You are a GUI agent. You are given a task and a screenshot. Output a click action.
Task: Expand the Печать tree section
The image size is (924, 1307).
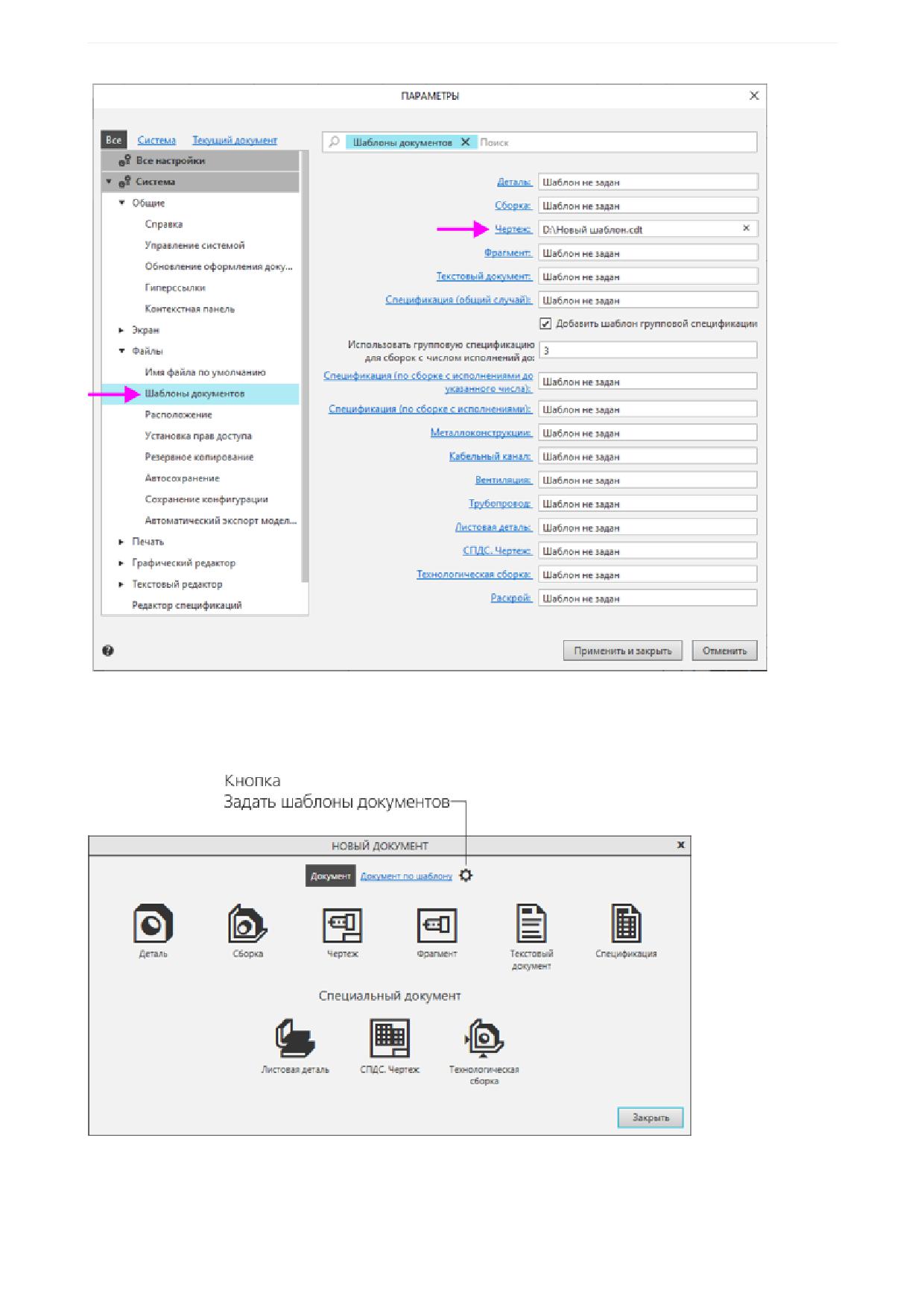pyautogui.click(x=122, y=542)
